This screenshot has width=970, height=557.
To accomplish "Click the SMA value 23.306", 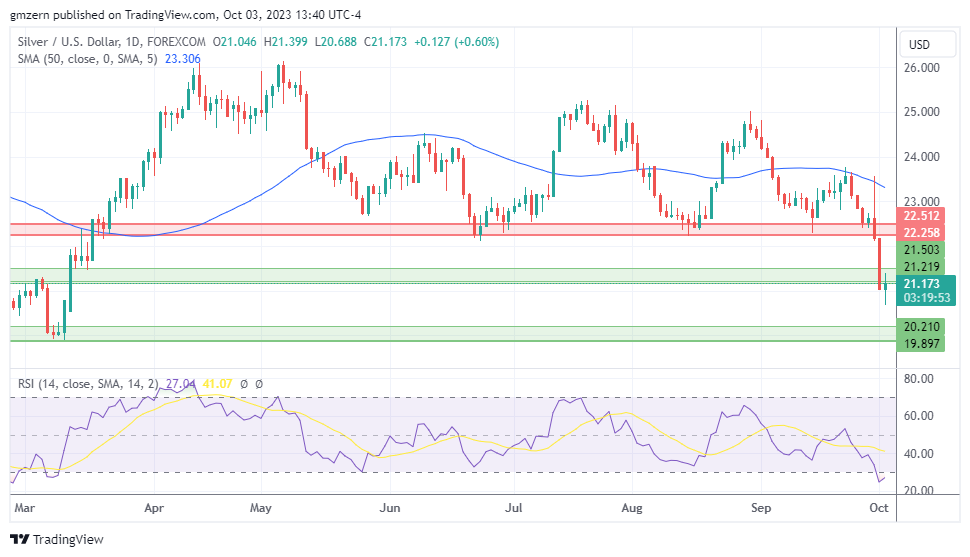I will (x=182, y=59).
